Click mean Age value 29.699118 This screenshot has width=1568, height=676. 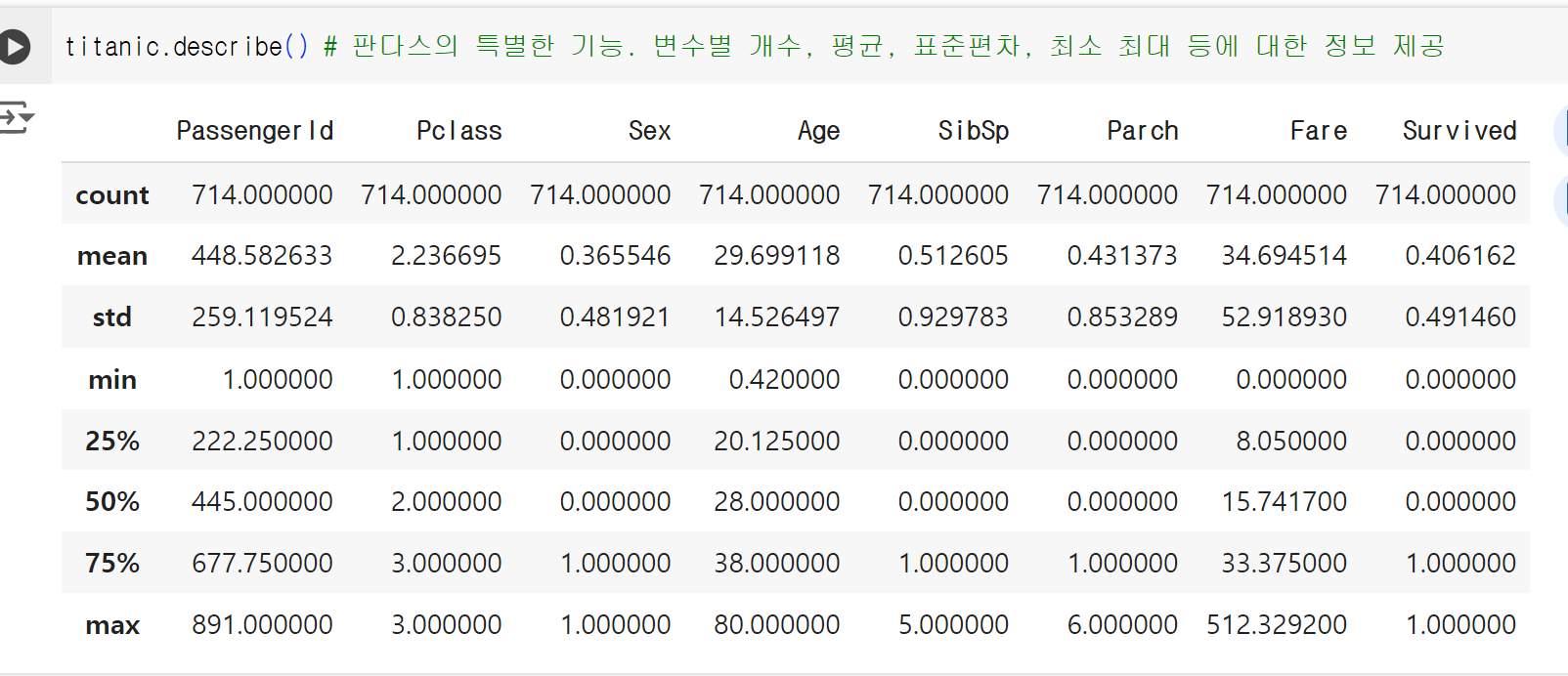777,256
